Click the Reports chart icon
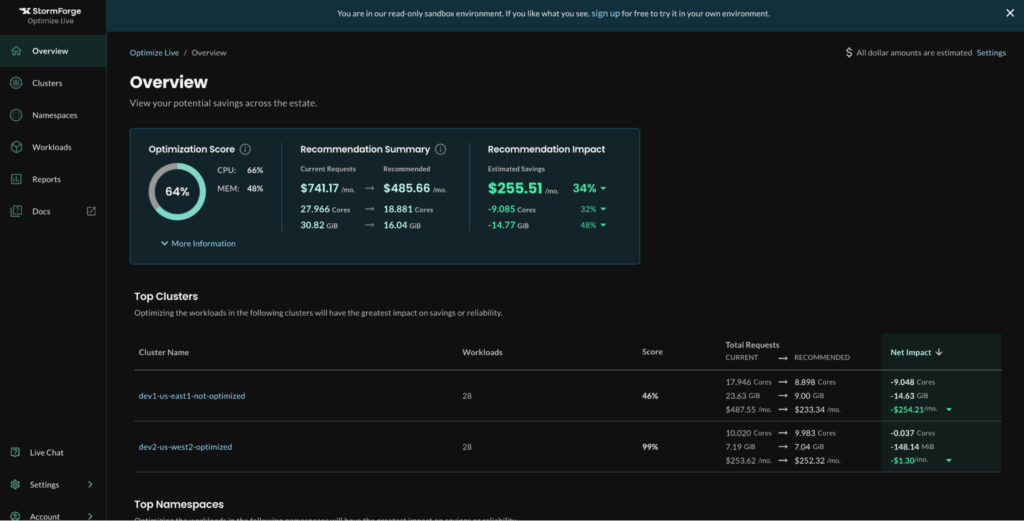Image resolution: width=1024 pixels, height=521 pixels. 16,179
